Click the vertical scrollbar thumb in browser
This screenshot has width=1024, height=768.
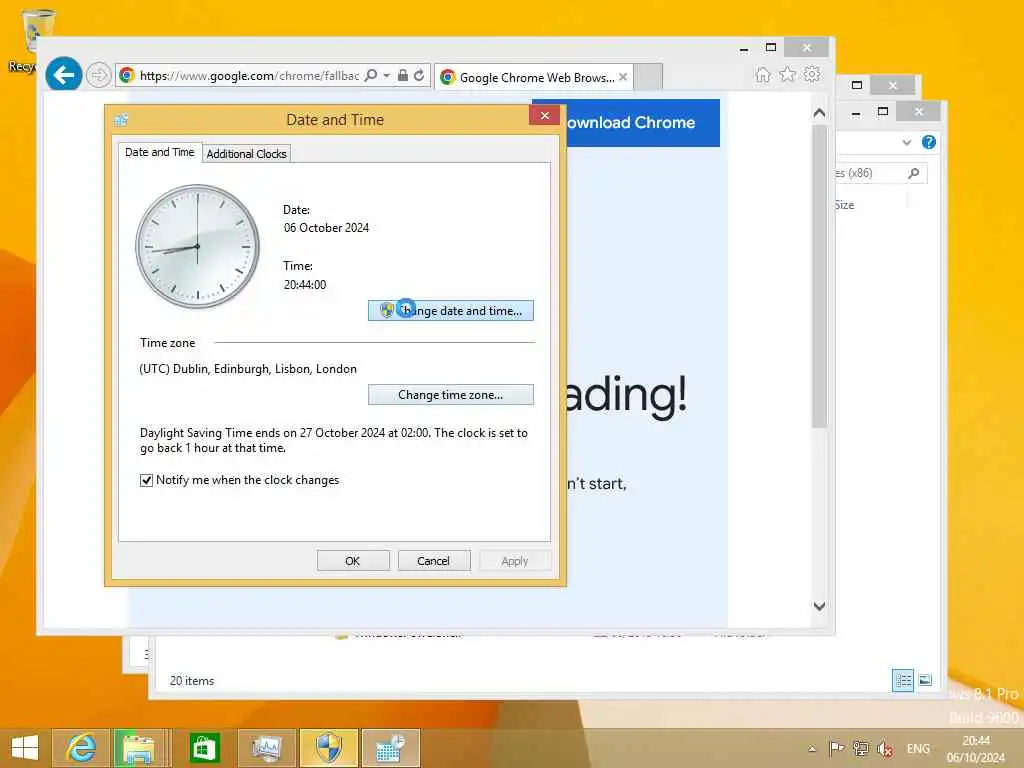pos(820,277)
